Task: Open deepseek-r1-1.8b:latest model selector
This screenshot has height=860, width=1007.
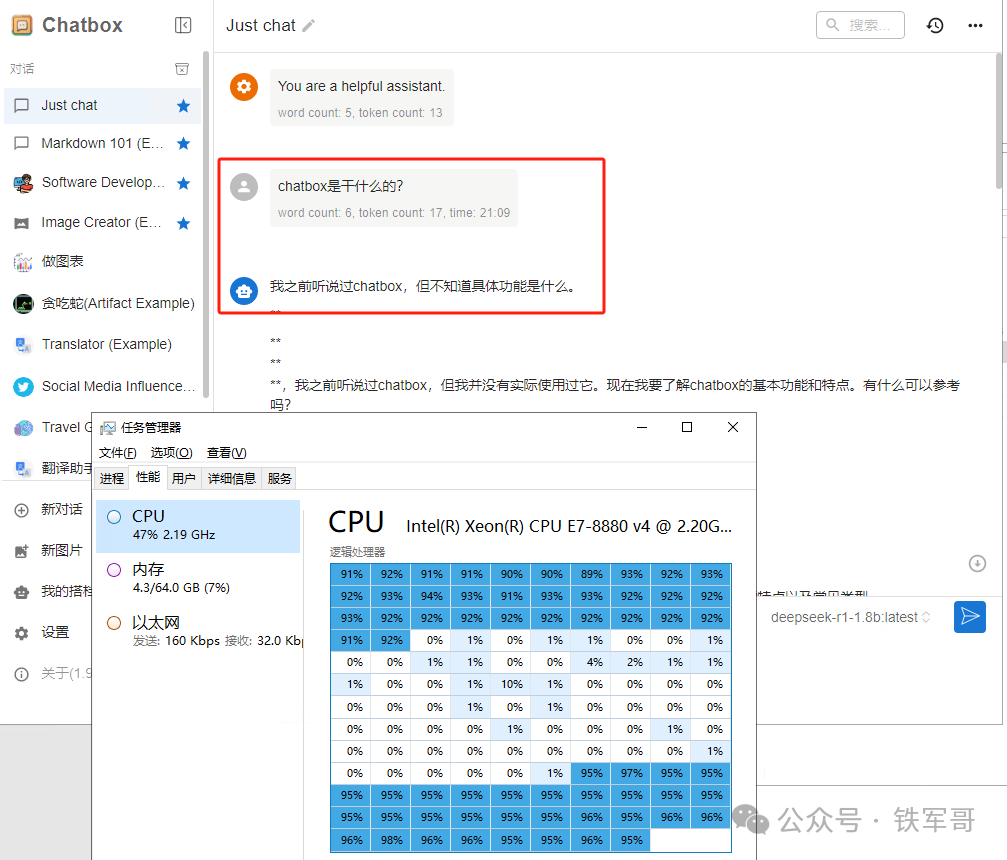Action: pyautogui.click(x=850, y=617)
